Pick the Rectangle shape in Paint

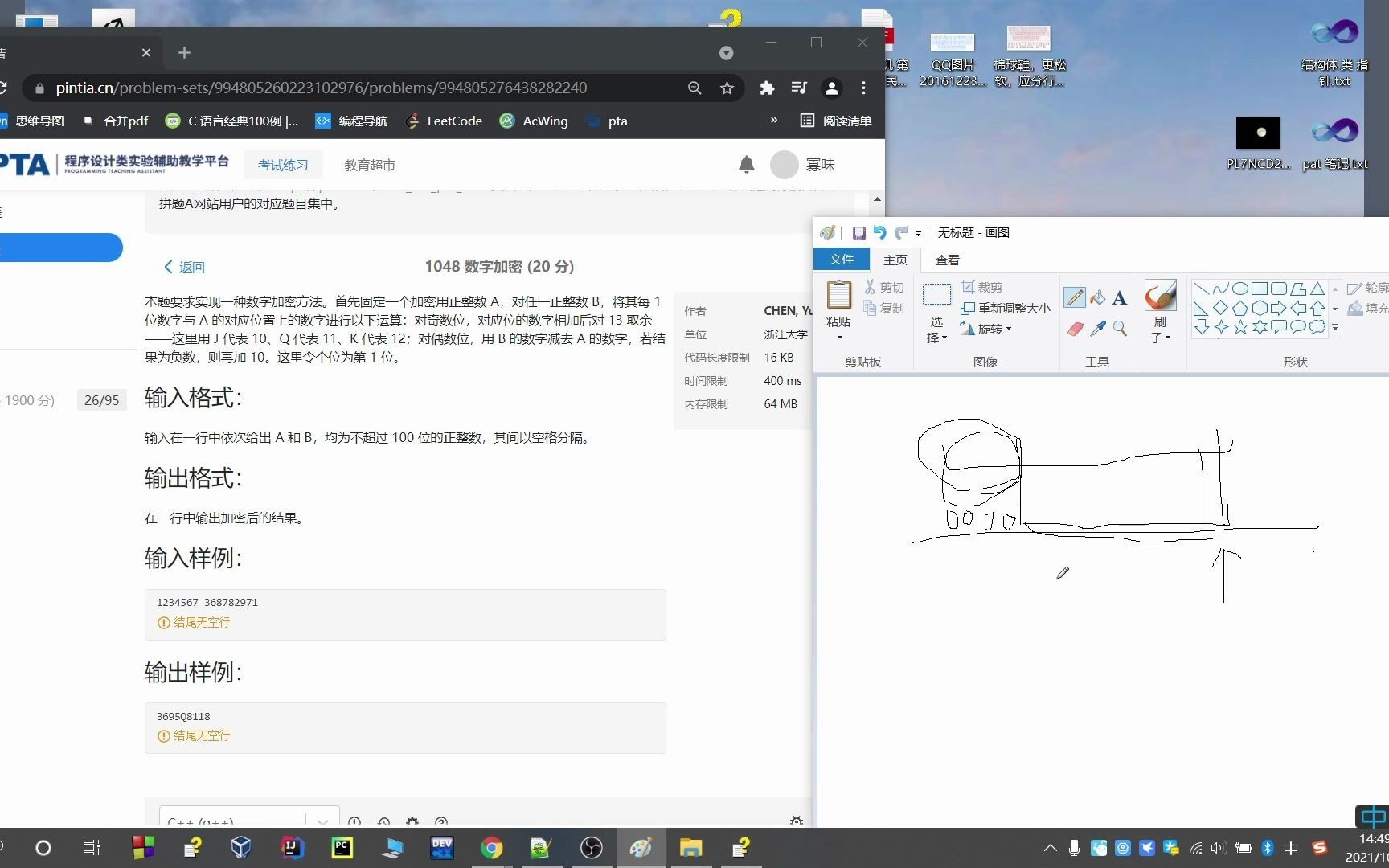pos(1260,289)
